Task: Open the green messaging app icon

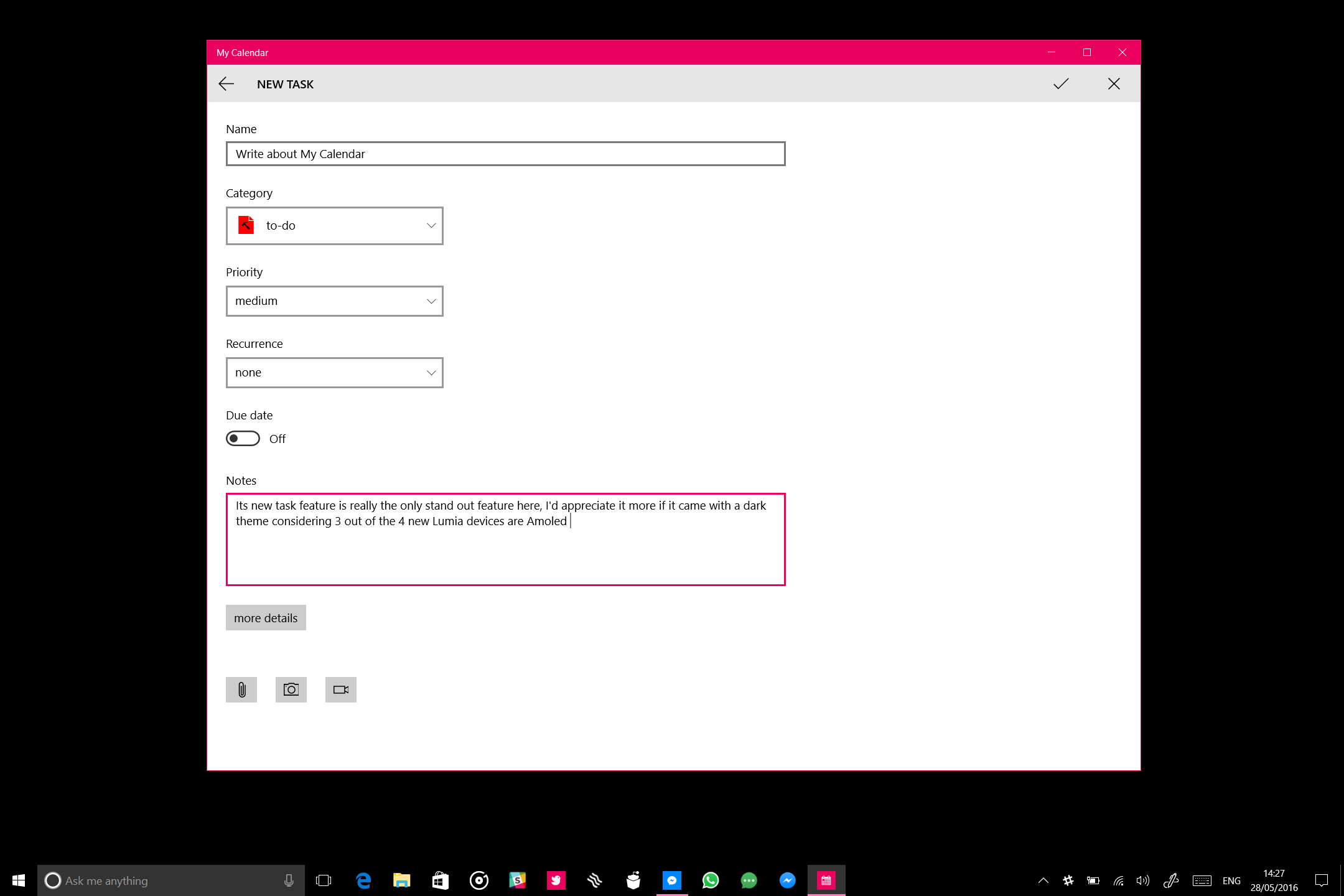Action: click(x=749, y=880)
